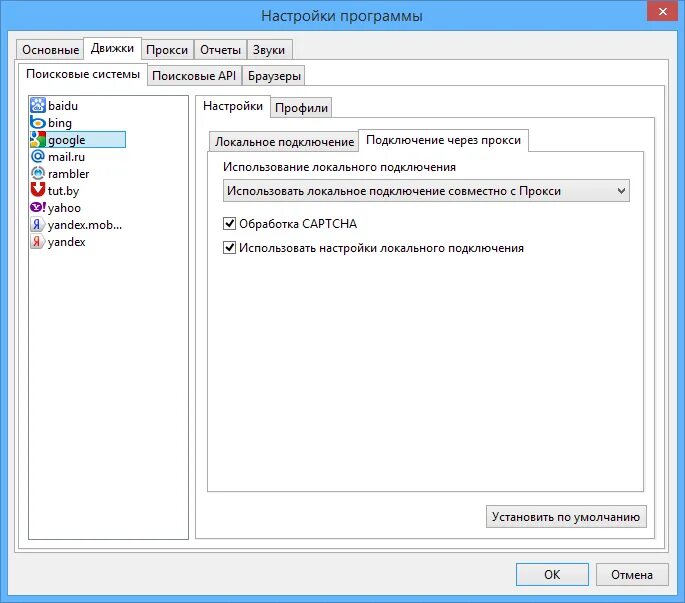Viewport: 685px width, 603px height.
Task: Select the Поисковые системы subtab
Action: pyautogui.click(x=83, y=74)
